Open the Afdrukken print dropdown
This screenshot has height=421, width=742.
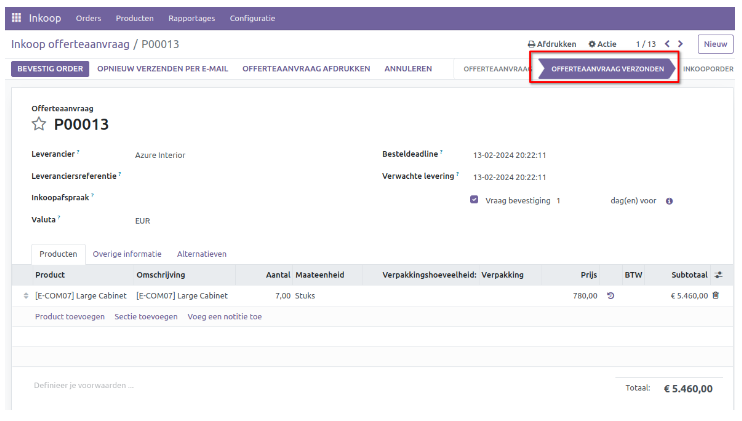click(x=552, y=44)
